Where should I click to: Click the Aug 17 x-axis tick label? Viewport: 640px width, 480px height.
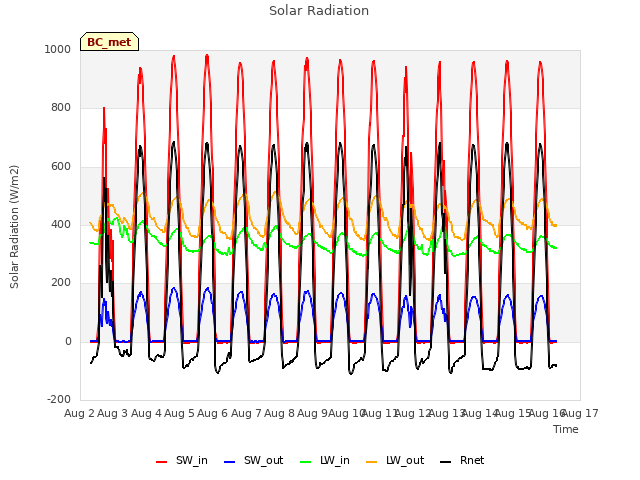tap(580, 413)
